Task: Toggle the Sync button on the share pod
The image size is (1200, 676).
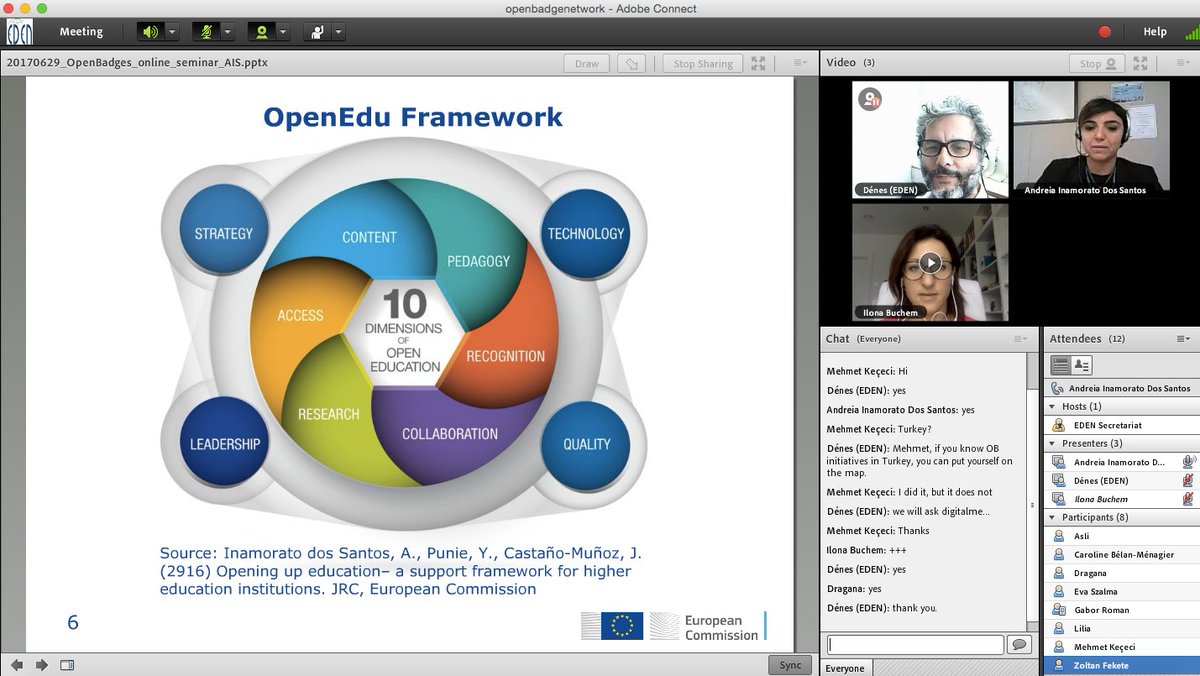Action: pyautogui.click(x=789, y=664)
